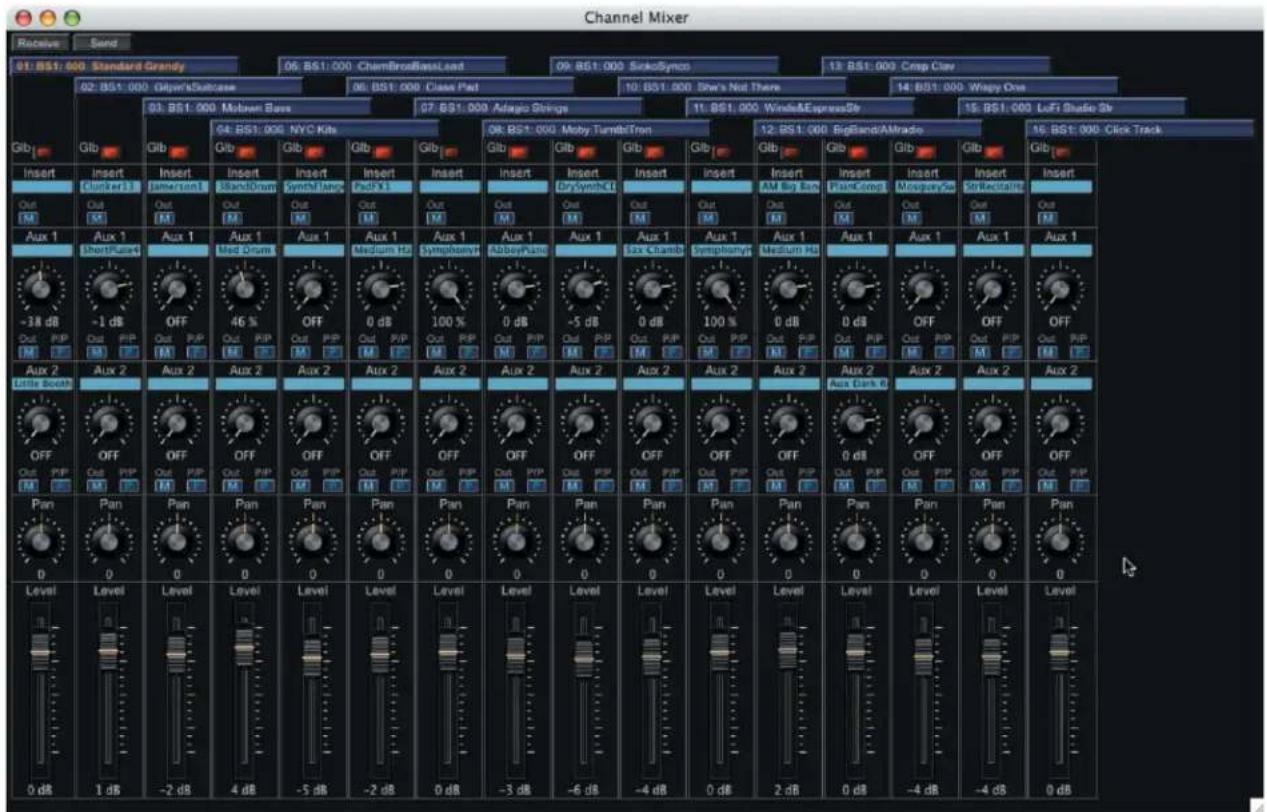Open the ShortPlate Aux 1 effect selector

click(110, 251)
